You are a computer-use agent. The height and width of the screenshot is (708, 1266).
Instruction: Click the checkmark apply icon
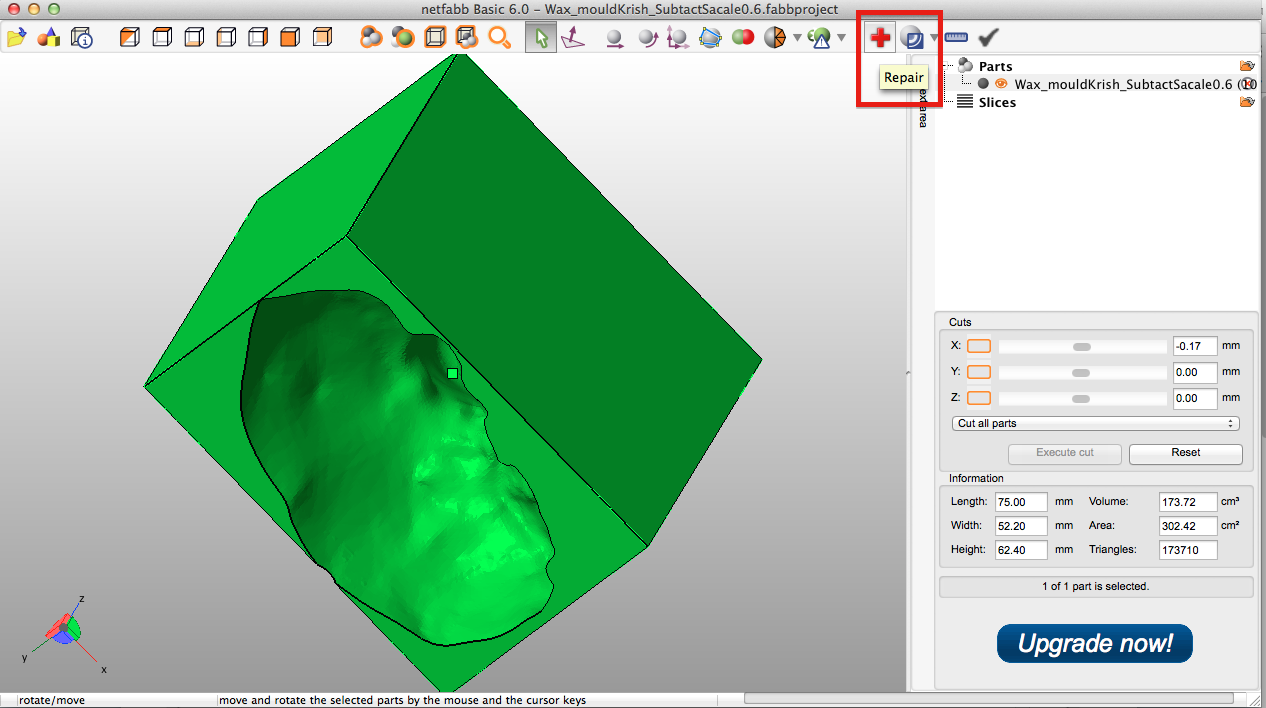[x=989, y=37]
